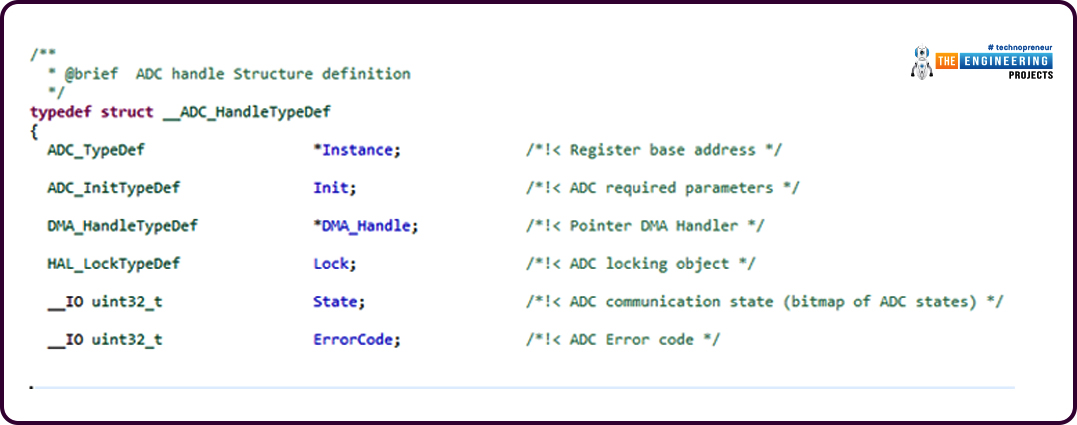Click the HAL_LockTypeDef type

[x=114, y=264]
